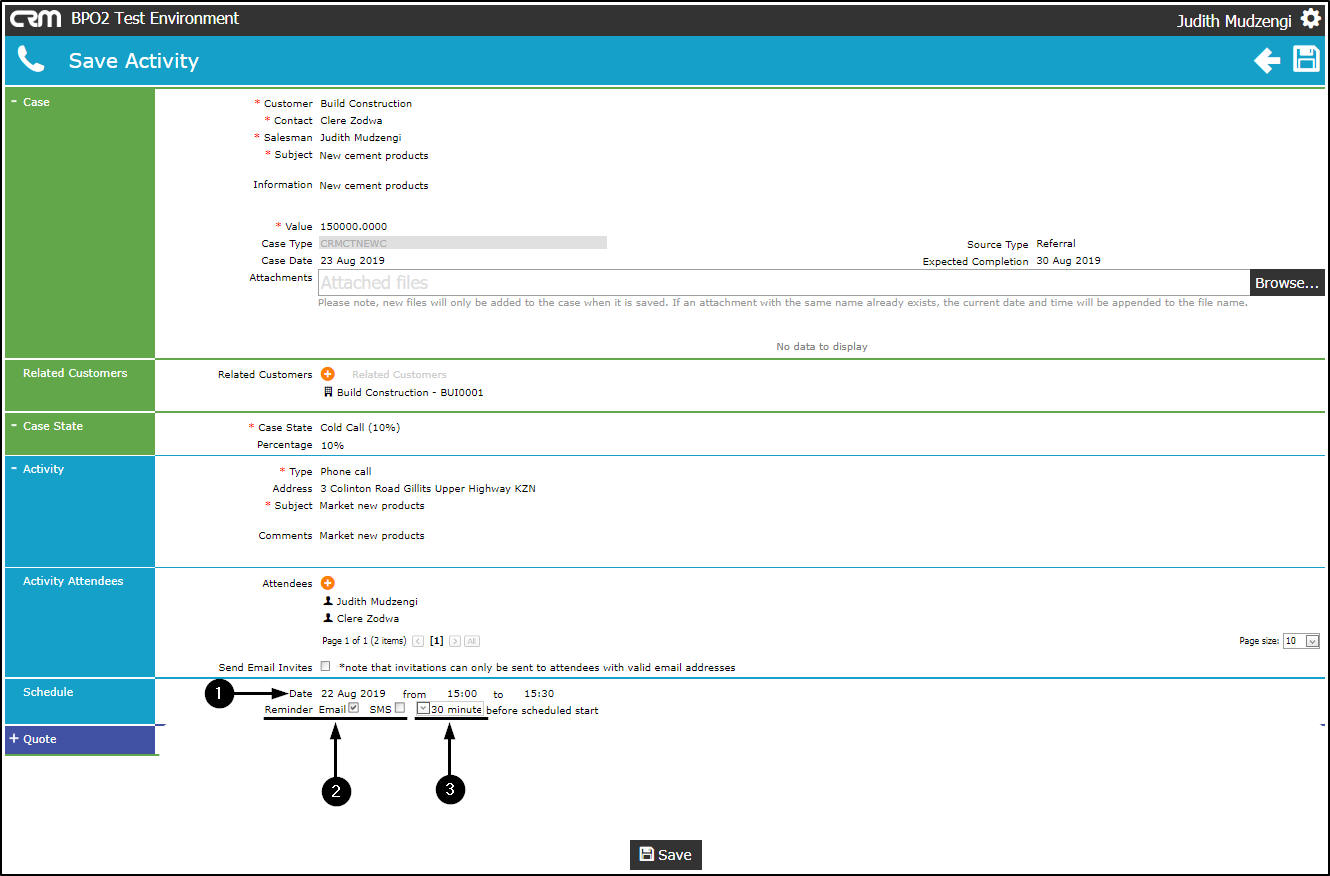
Task: Click the Save button at bottom
Action: (665, 855)
